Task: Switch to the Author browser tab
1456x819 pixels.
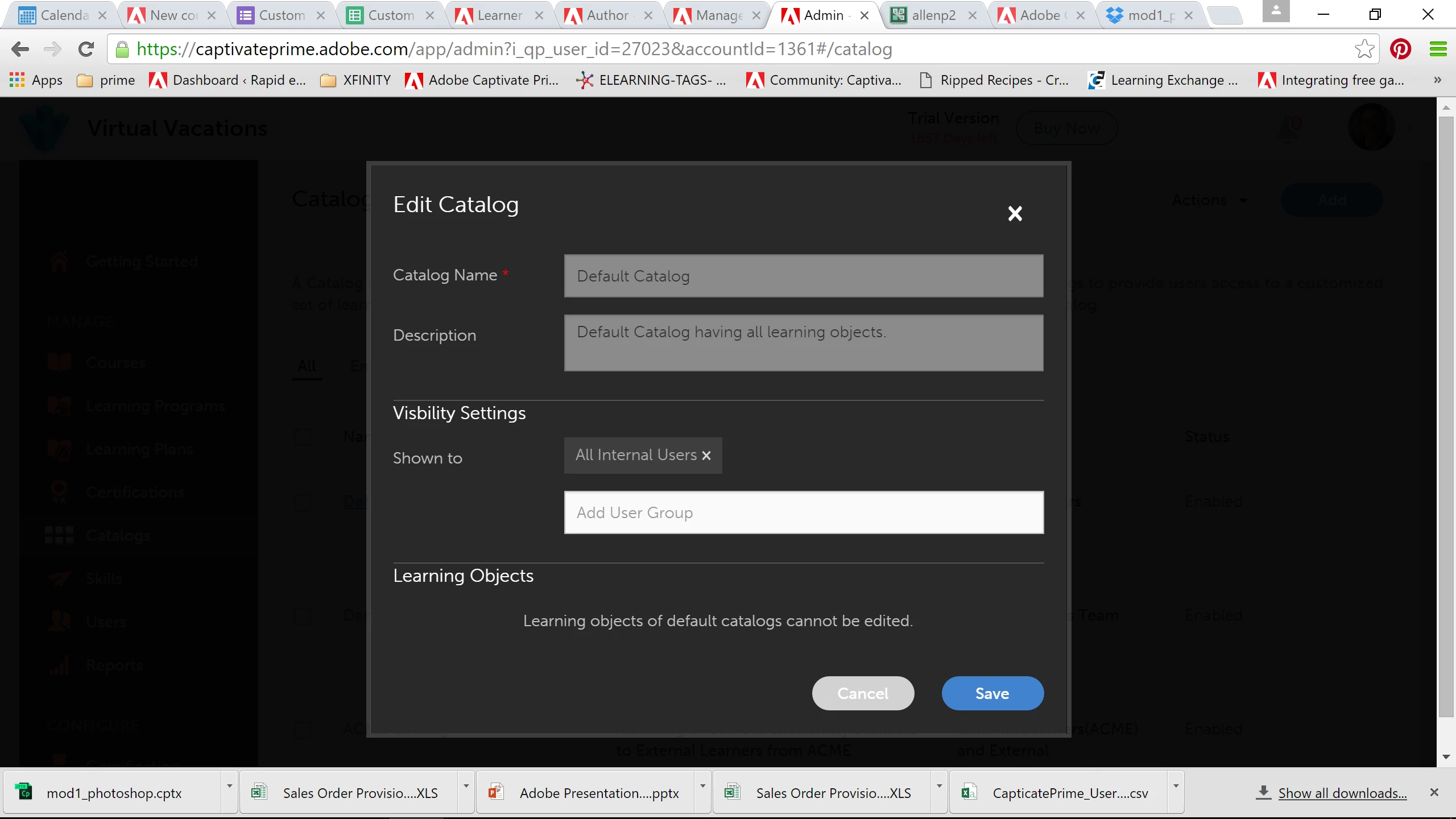Action: (607, 15)
